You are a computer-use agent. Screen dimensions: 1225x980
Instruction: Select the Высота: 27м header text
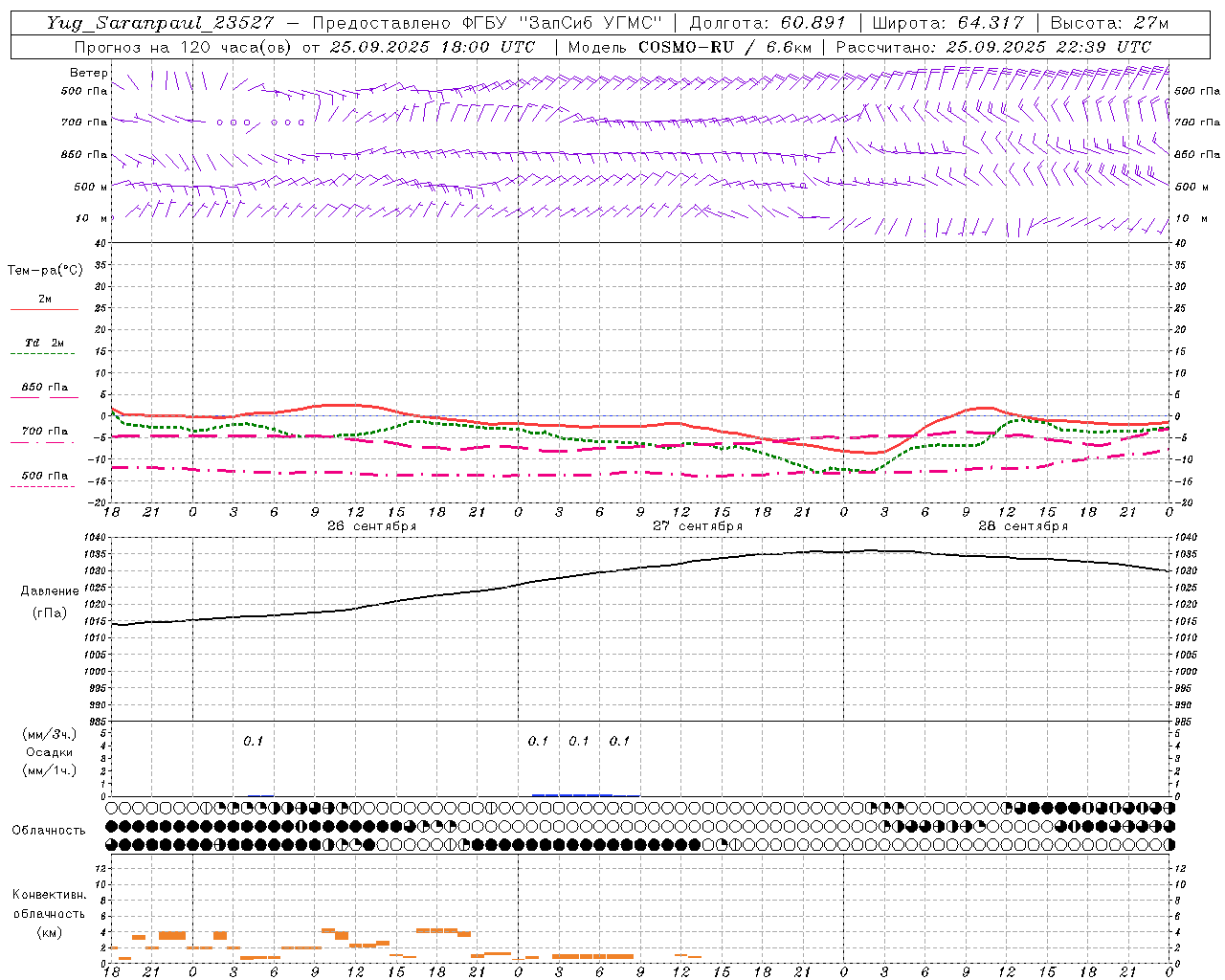click(1109, 23)
